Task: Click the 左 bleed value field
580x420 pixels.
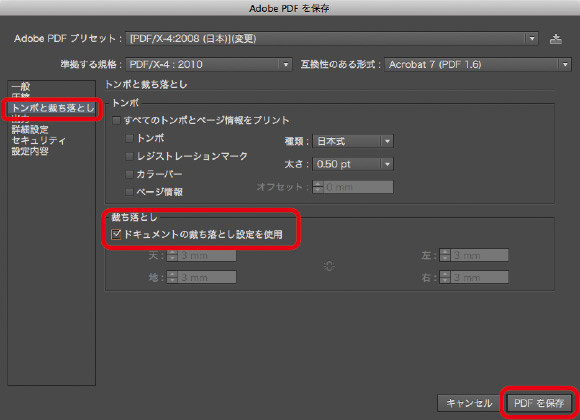Action: pyautogui.click(x=479, y=255)
